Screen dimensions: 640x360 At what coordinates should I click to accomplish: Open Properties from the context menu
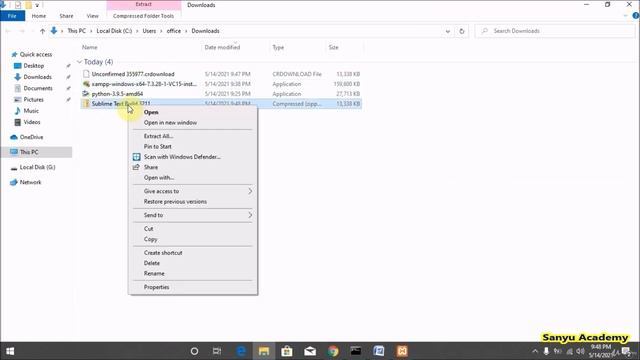pos(156,287)
